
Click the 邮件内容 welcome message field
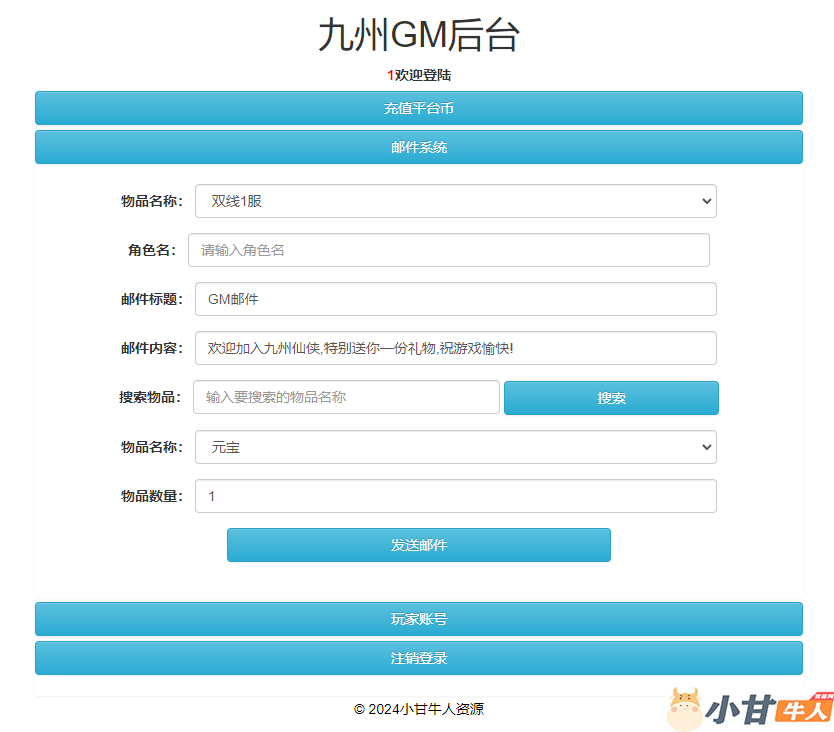coord(455,348)
